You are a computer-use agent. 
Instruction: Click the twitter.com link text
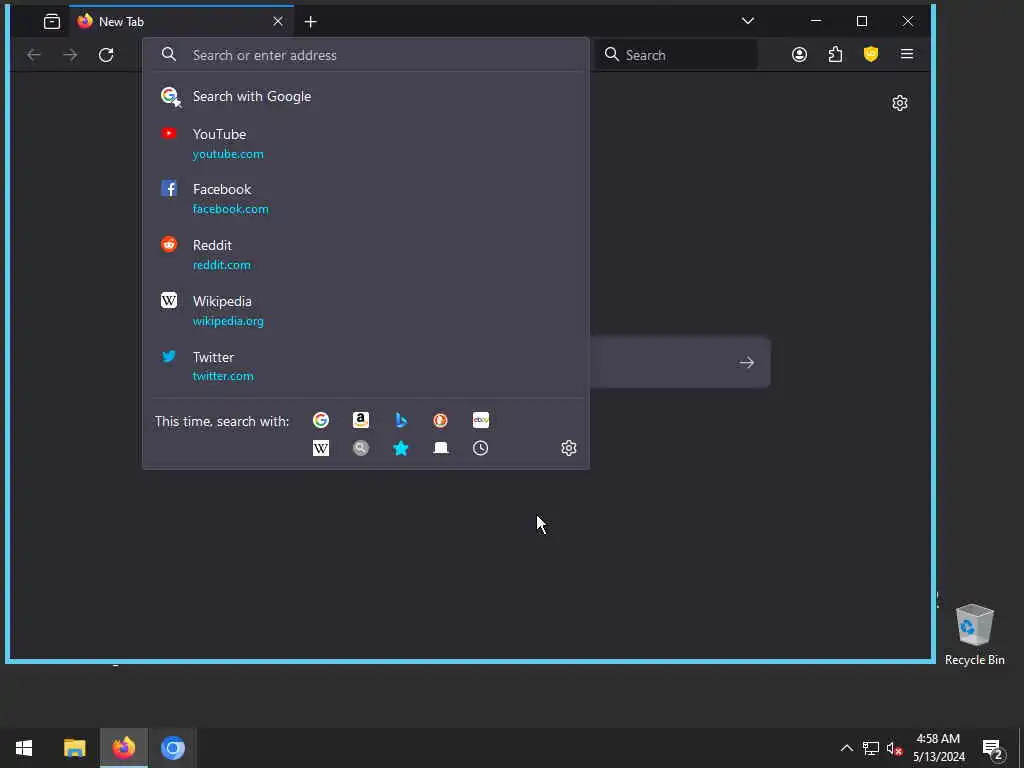[223, 376]
